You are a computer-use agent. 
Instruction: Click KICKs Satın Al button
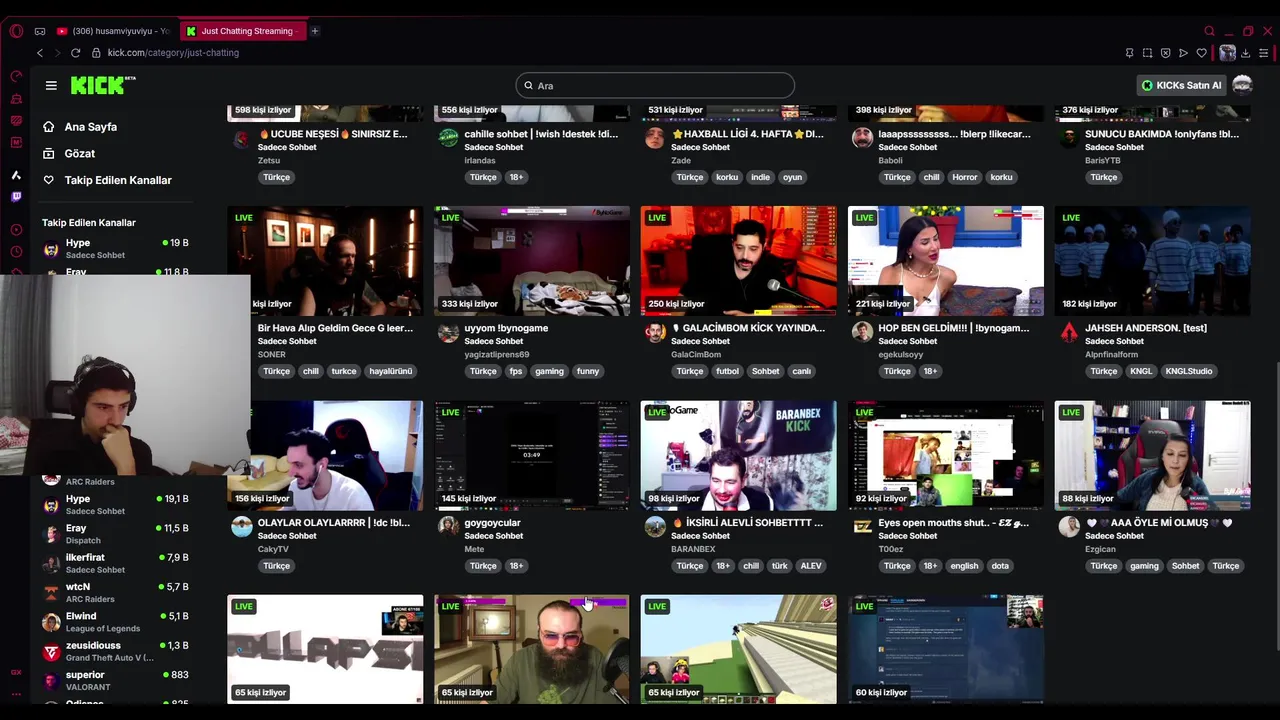[1182, 85]
